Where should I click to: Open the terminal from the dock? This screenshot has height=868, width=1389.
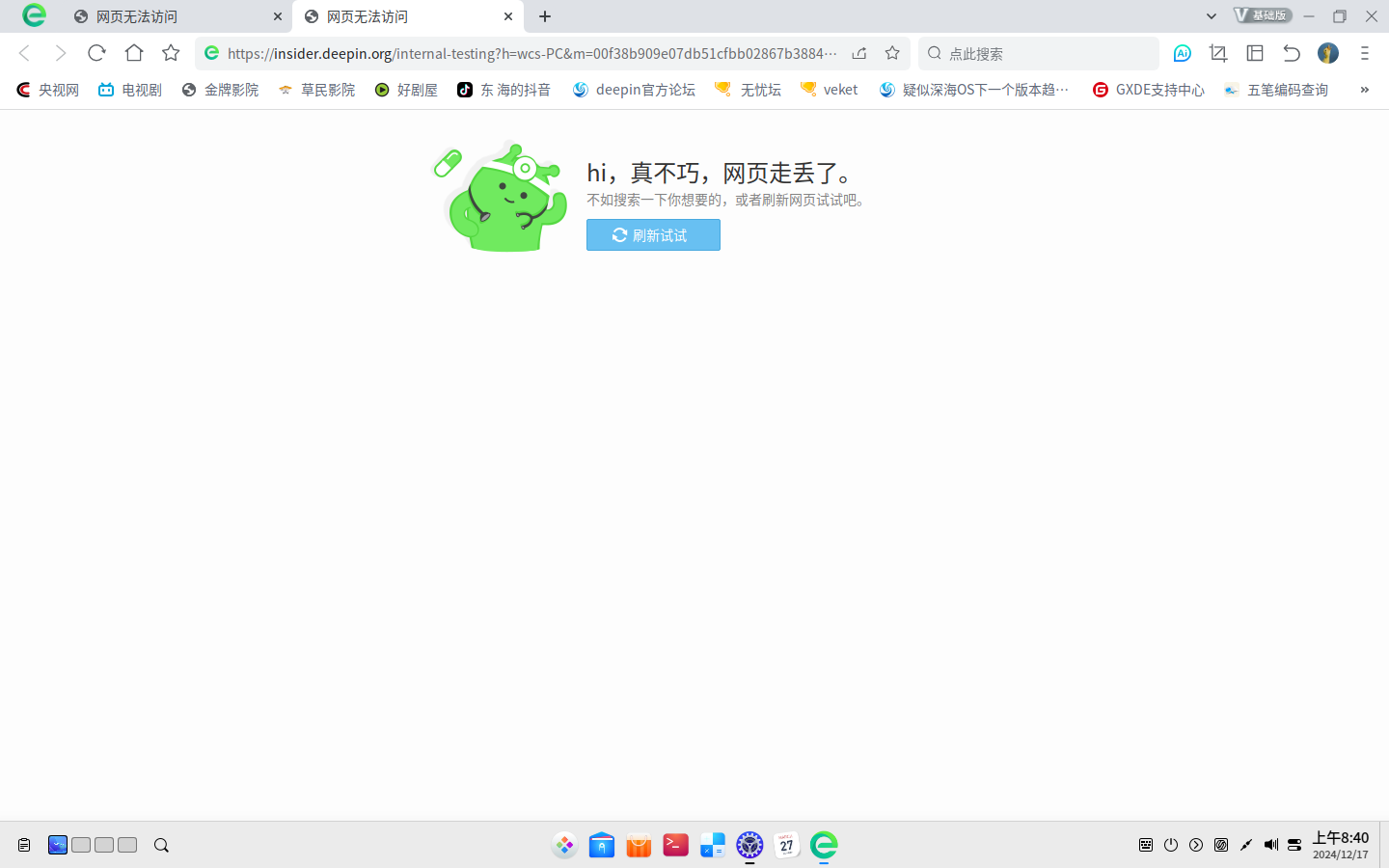click(x=675, y=845)
